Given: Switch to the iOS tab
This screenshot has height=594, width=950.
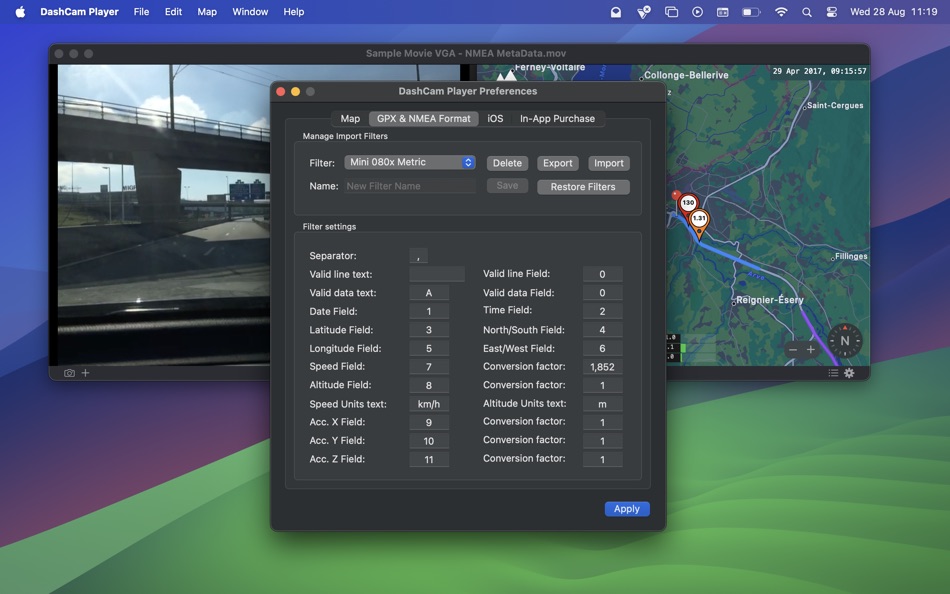Looking at the screenshot, I should (x=495, y=119).
